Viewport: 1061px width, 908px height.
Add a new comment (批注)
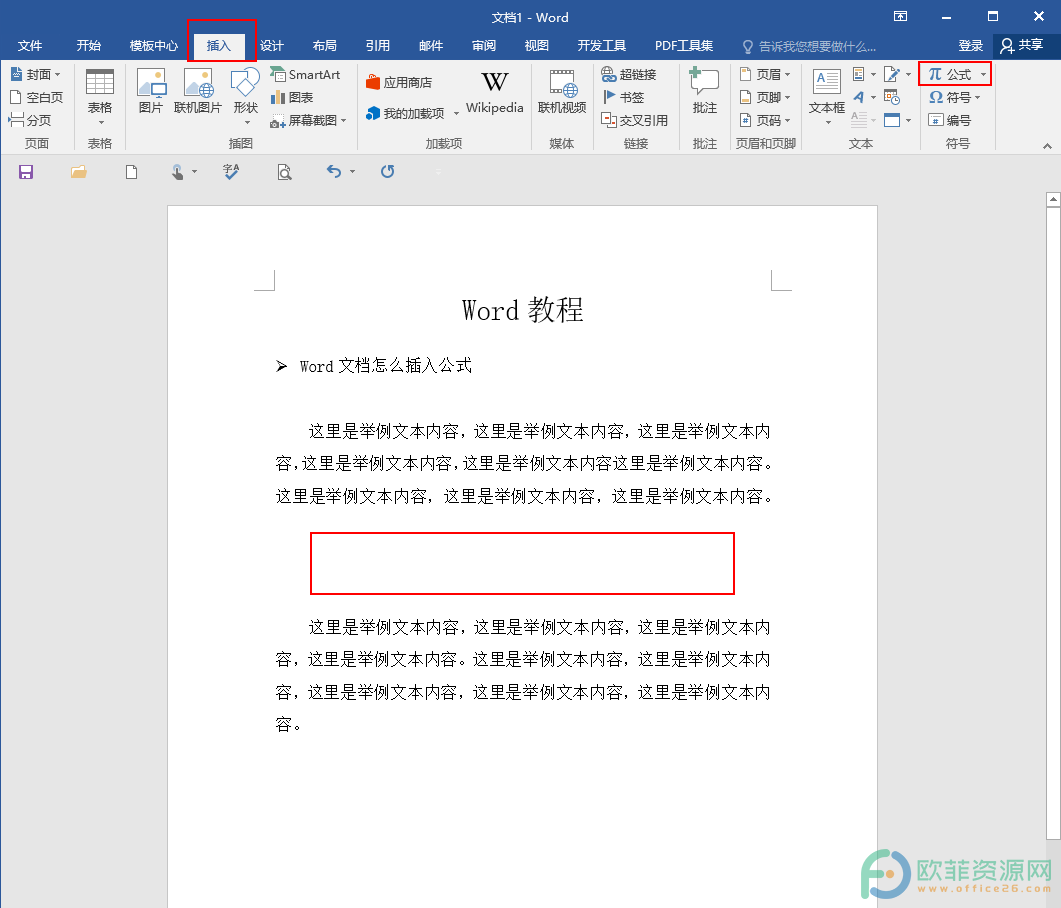[704, 91]
